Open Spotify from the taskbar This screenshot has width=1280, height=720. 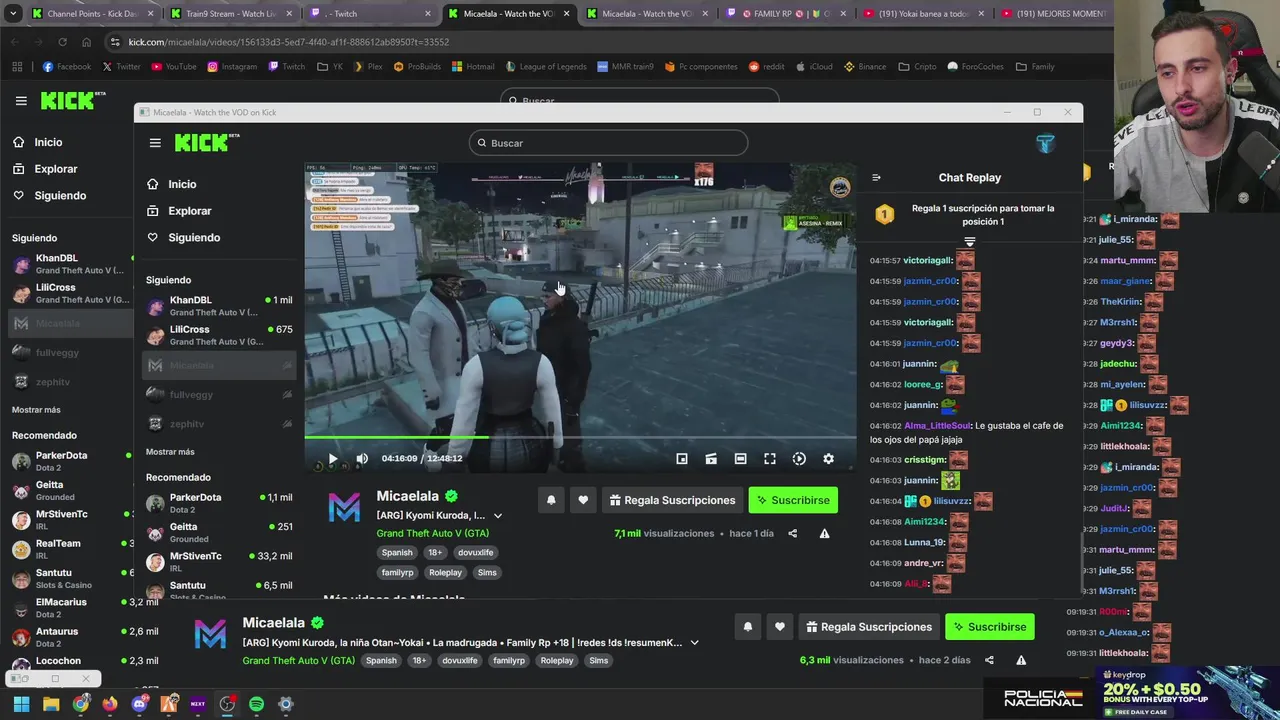(x=256, y=704)
